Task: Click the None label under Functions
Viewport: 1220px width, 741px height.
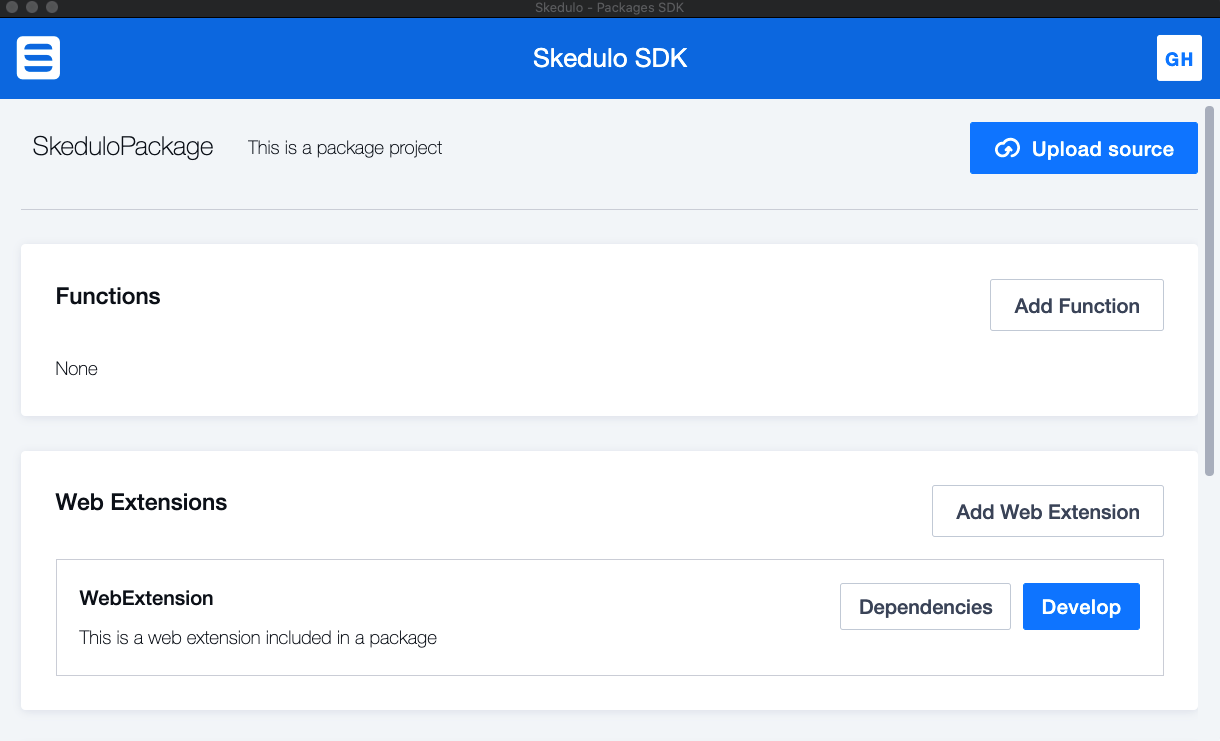Action: click(76, 368)
